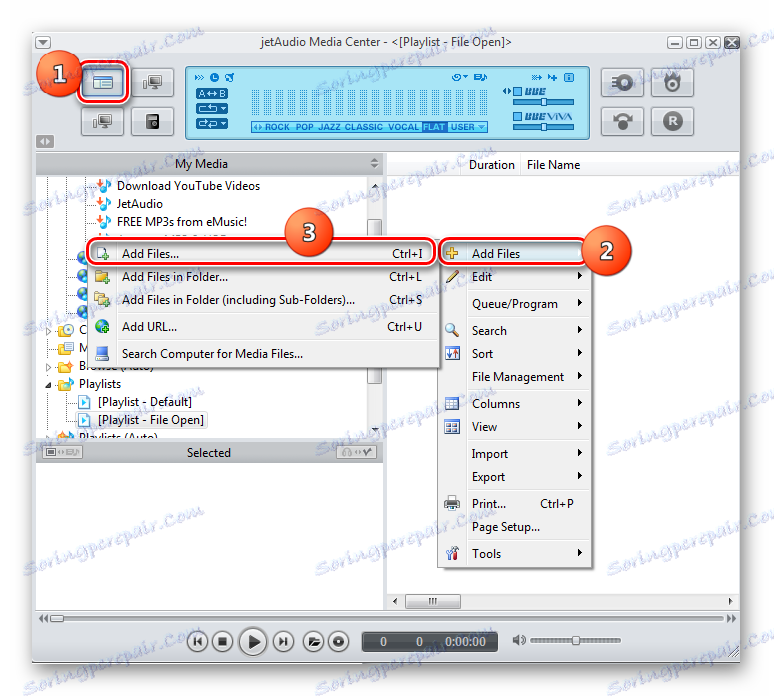Open the repeat mode dropdown
The height and width of the screenshot is (696, 774).
tap(212, 108)
